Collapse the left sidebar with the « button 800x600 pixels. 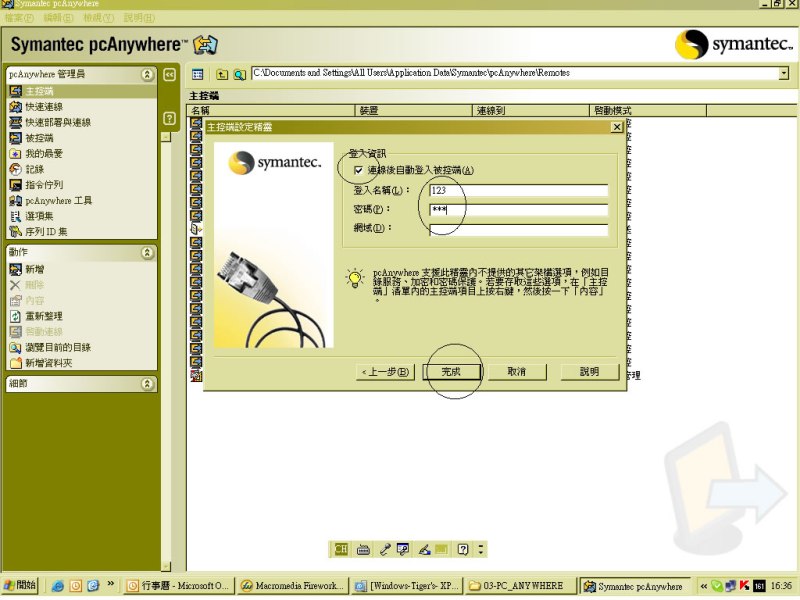pyautogui.click(x=169, y=75)
